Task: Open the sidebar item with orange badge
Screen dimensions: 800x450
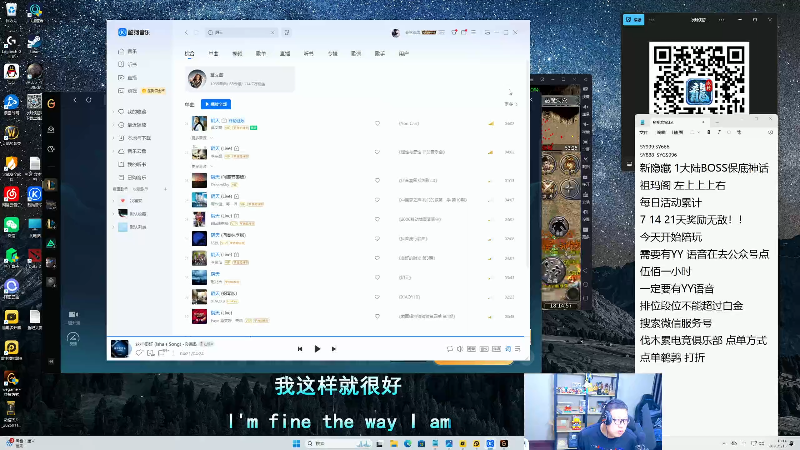Action: tap(142, 91)
